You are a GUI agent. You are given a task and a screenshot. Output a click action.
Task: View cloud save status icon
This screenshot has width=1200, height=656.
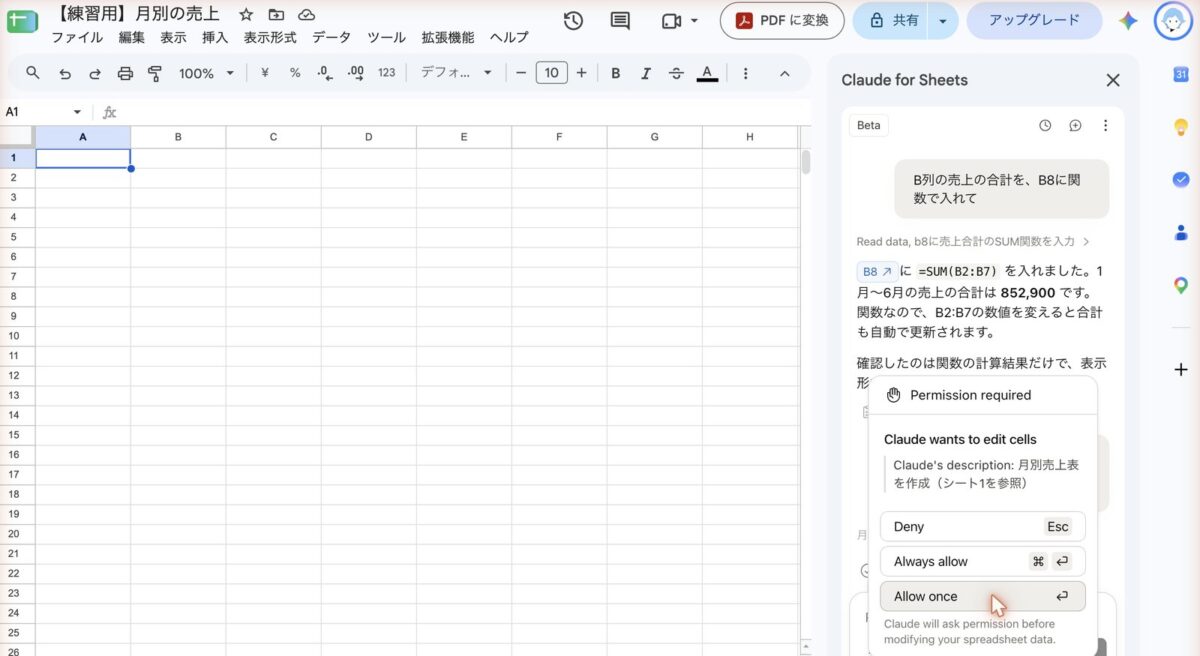coord(307,15)
